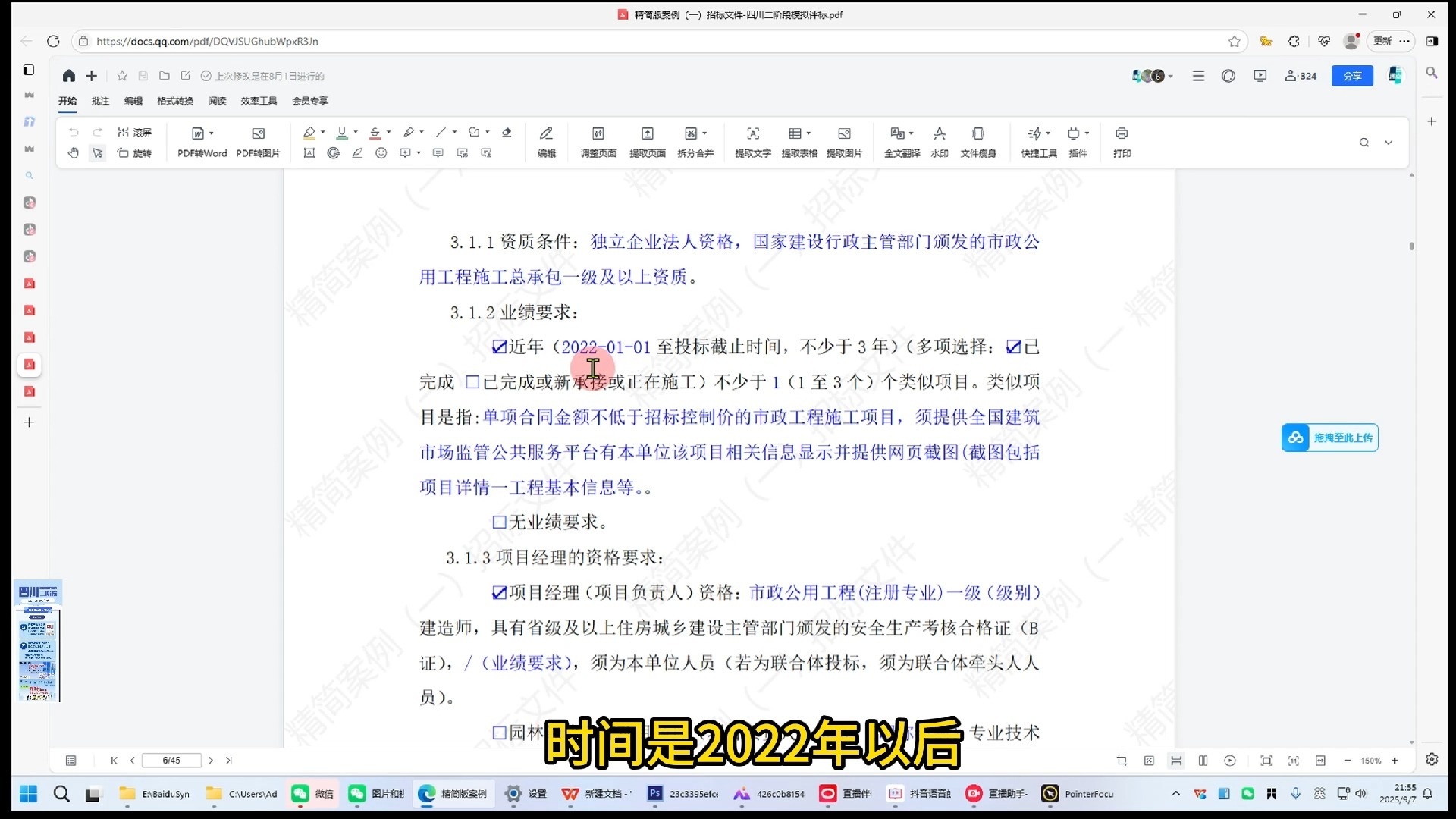
Task: Insert an emoji sticker annotation
Action: [x=381, y=153]
